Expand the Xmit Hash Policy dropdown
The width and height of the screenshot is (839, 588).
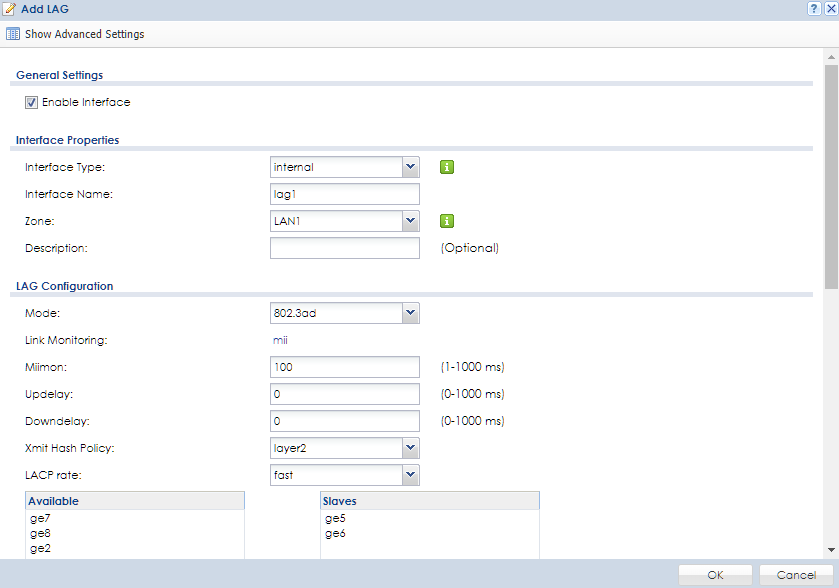click(410, 448)
